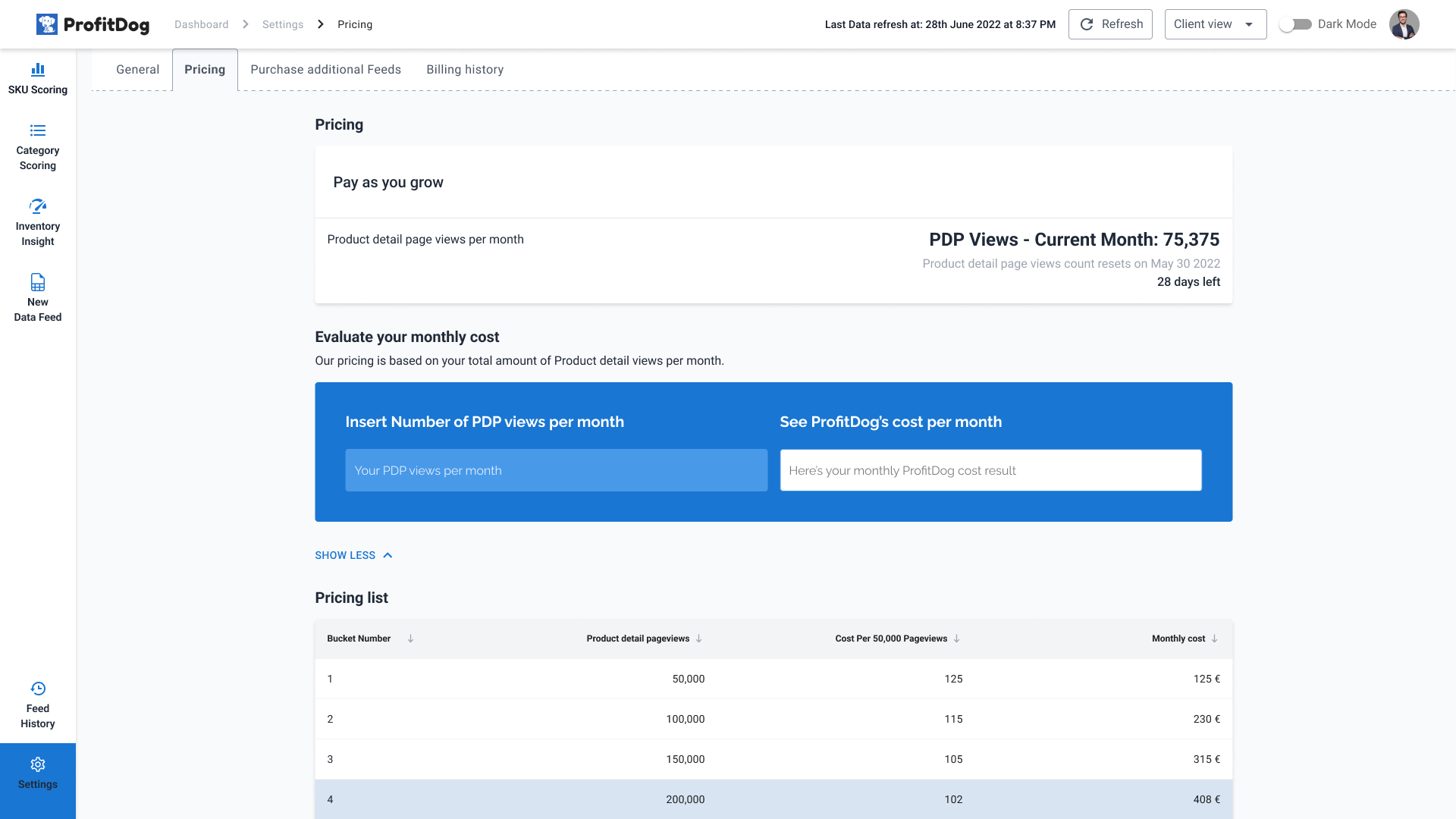Screen dimensions: 1456x819
Task: Open Purchase additional Feeds tab
Action: point(325,70)
